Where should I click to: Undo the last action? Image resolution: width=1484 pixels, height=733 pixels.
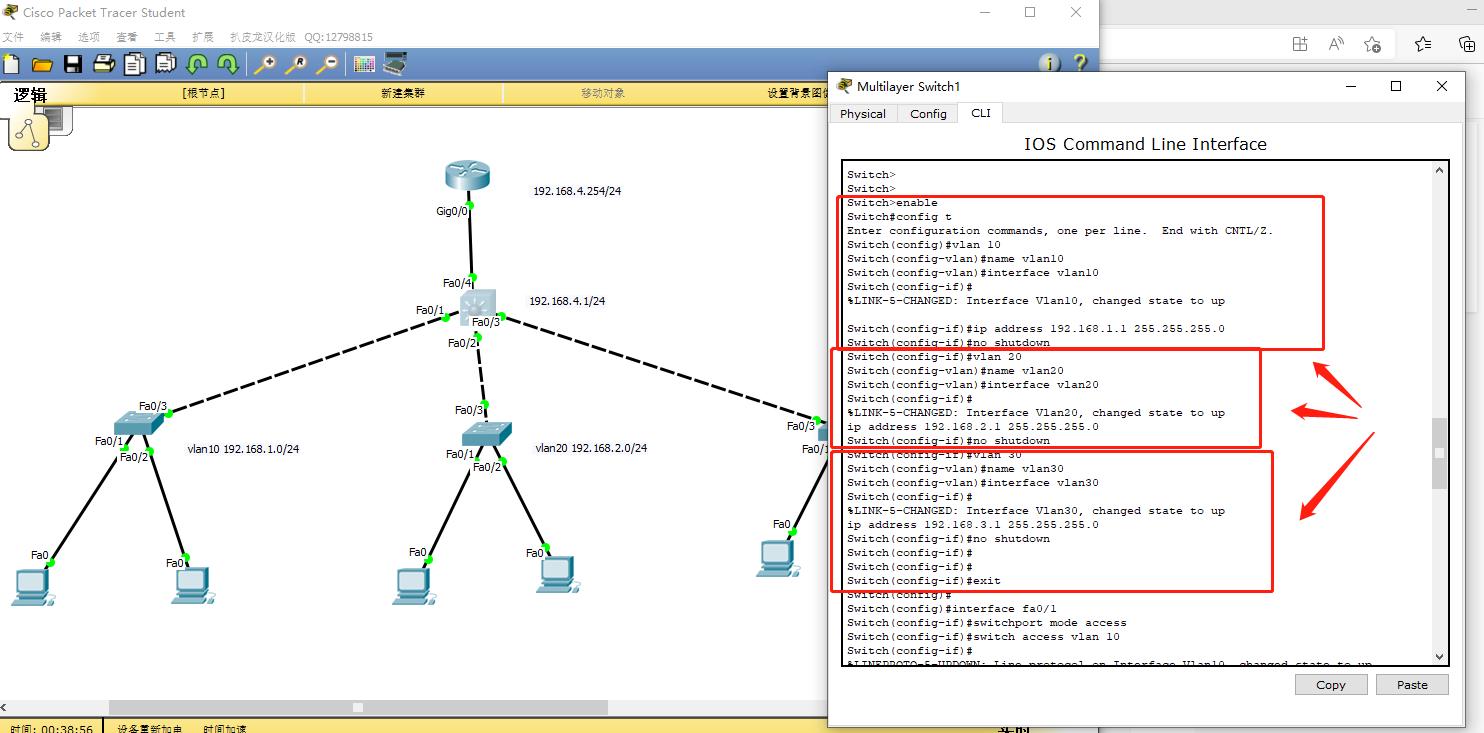point(197,63)
